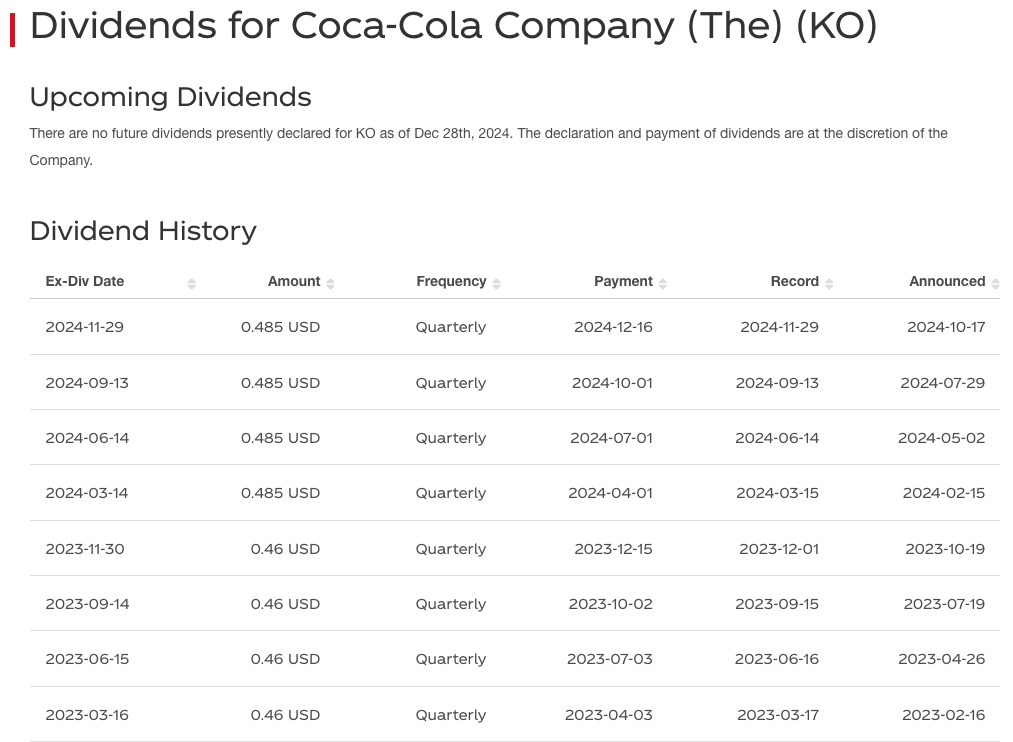Select the 2024-11-29 ex-dividend date cell

coord(85,327)
